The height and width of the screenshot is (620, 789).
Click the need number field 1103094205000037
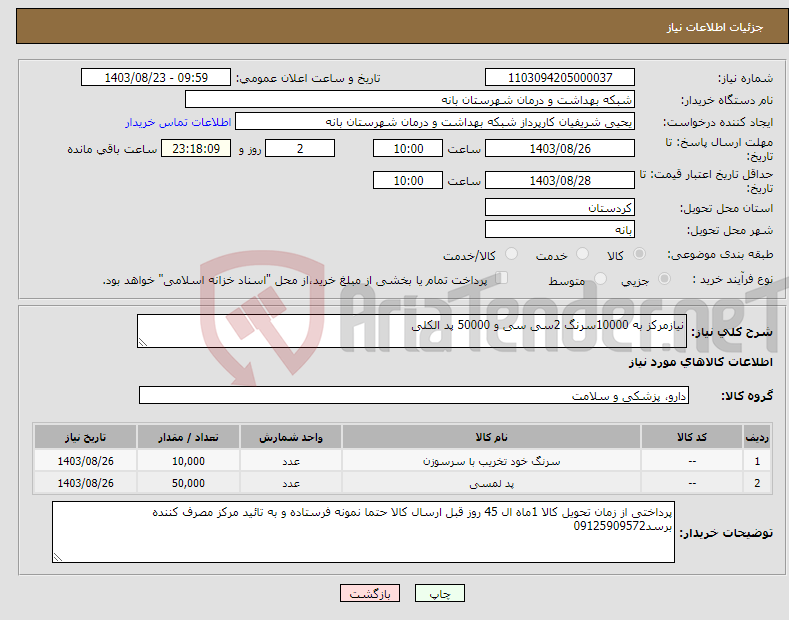560,78
